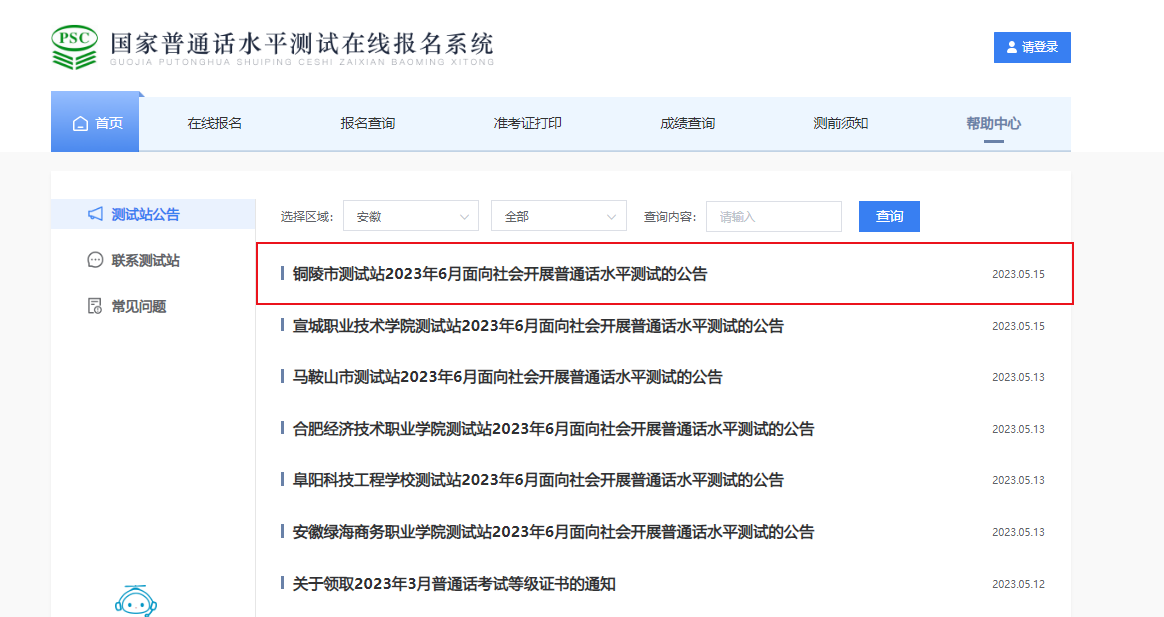Open the 帮助中心 menu
This screenshot has height=617, width=1164.
click(x=993, y=123)
